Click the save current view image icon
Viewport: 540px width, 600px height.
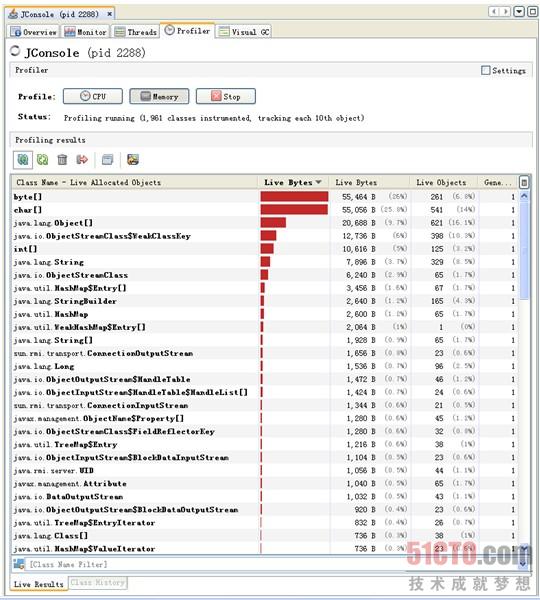[133, 160]
